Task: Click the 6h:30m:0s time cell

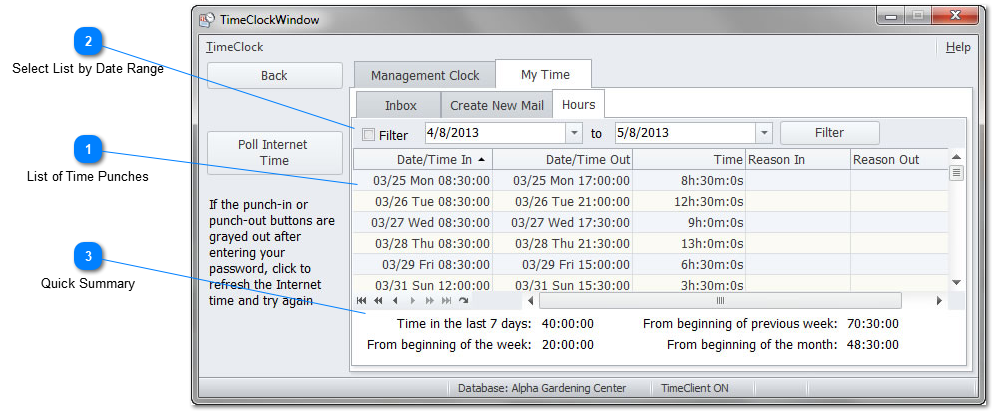Action: coord(689,264)
